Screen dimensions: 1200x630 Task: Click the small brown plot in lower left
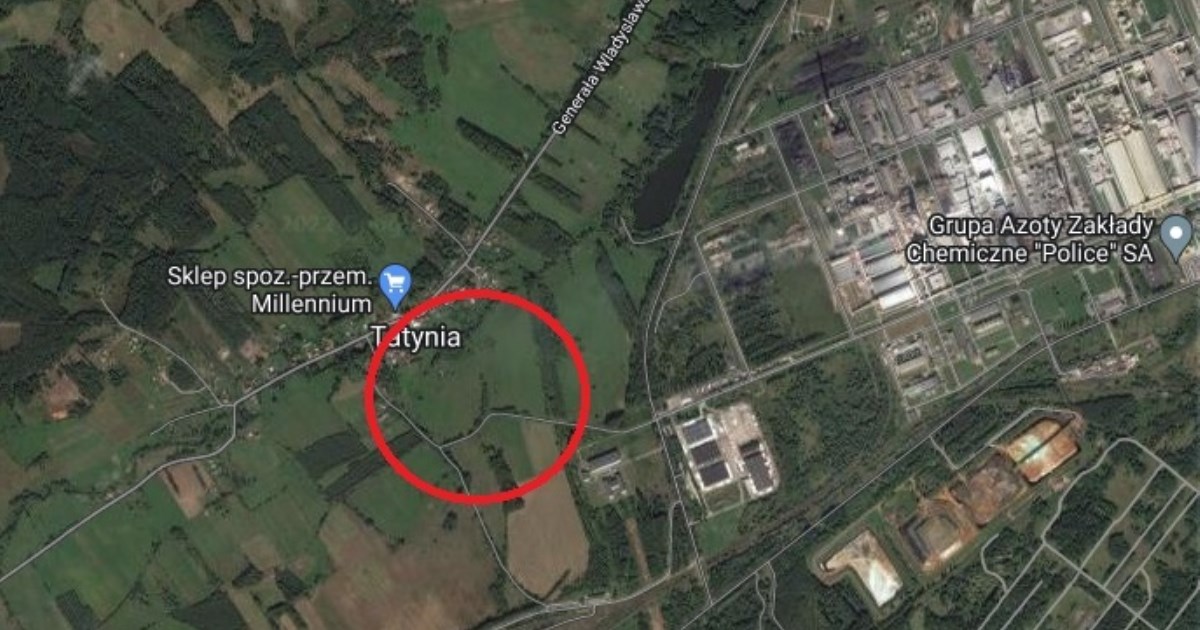tap(187, 489)
